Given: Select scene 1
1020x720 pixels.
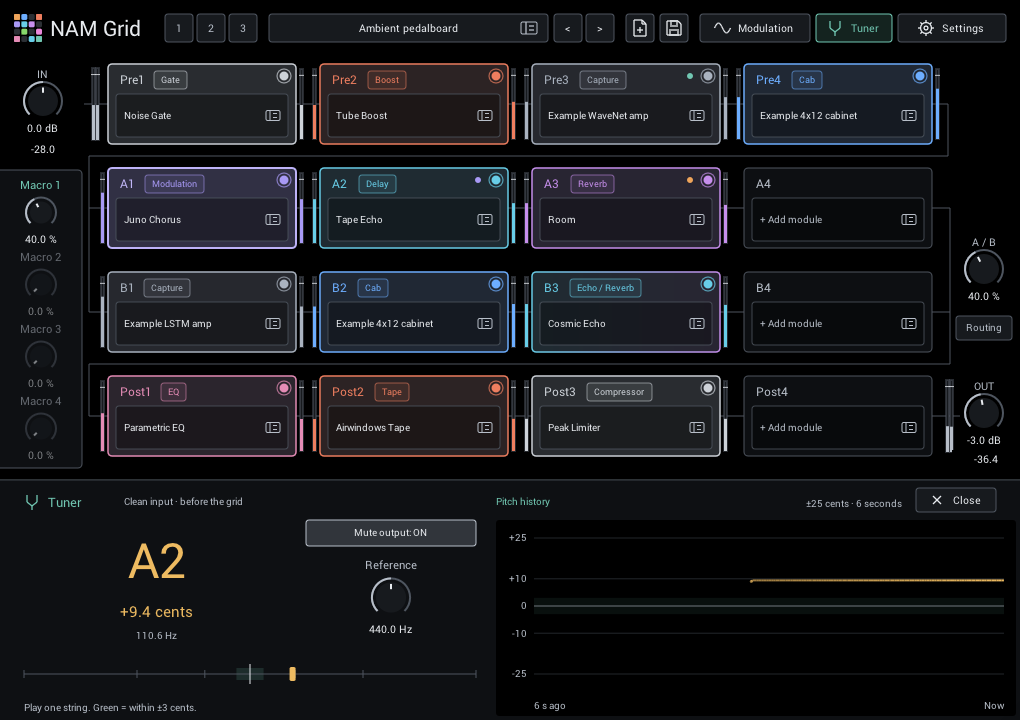Looking at the screenshot, I should [x=179, y=29].
